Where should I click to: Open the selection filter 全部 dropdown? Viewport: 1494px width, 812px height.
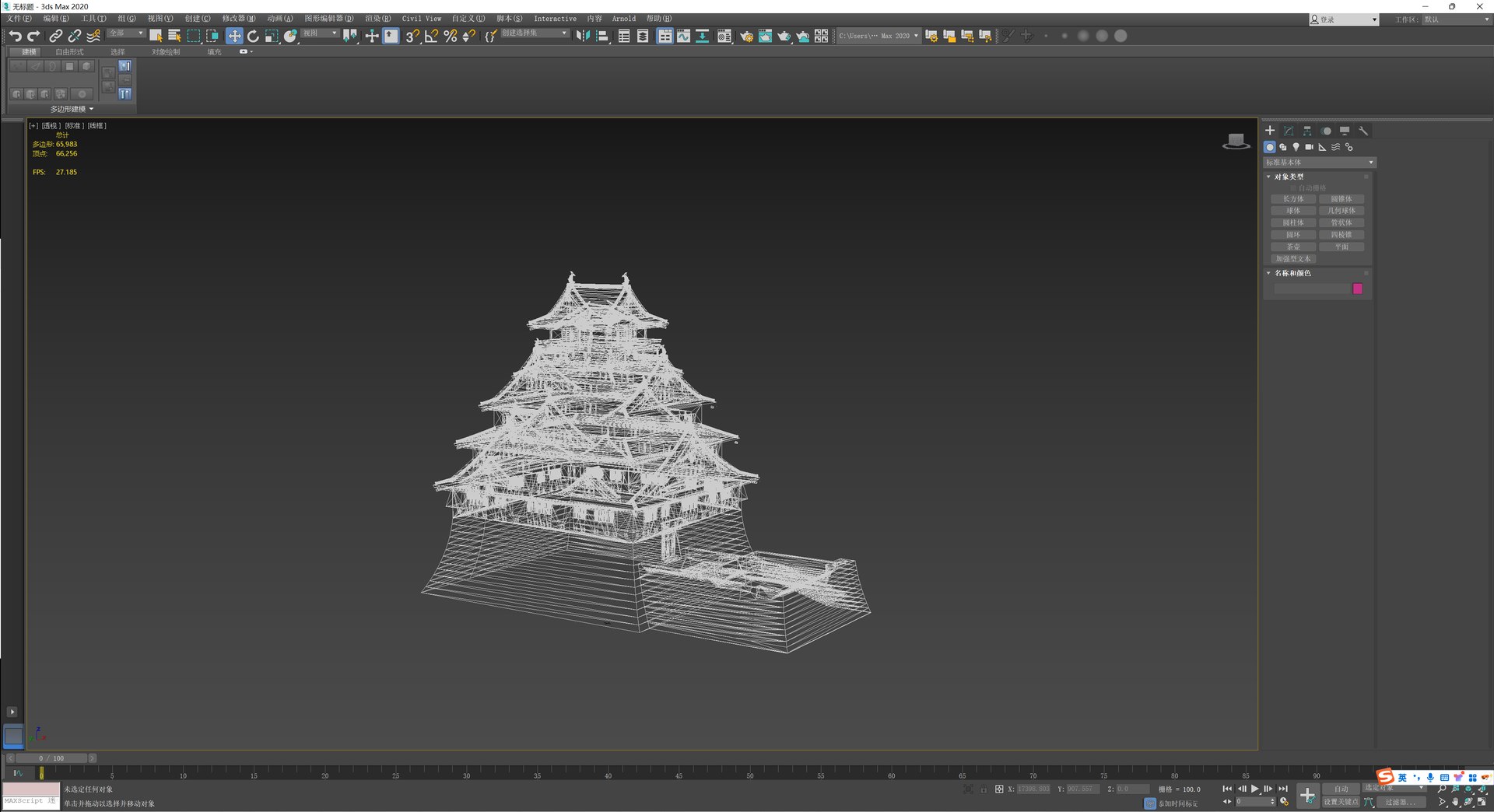126,33
